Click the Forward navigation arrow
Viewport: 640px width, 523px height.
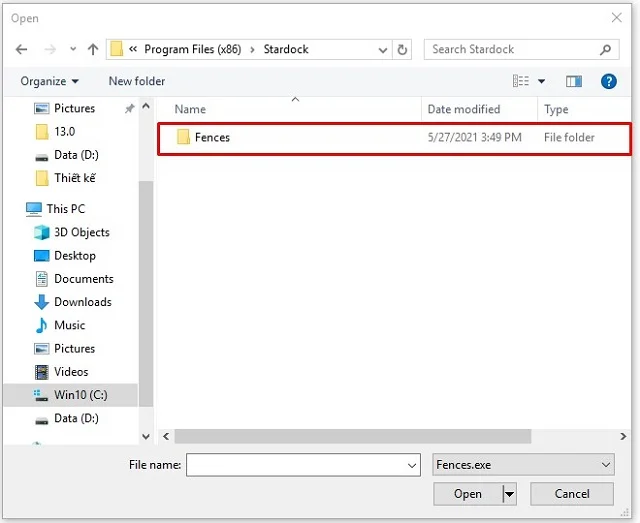[x=50, y=50]
